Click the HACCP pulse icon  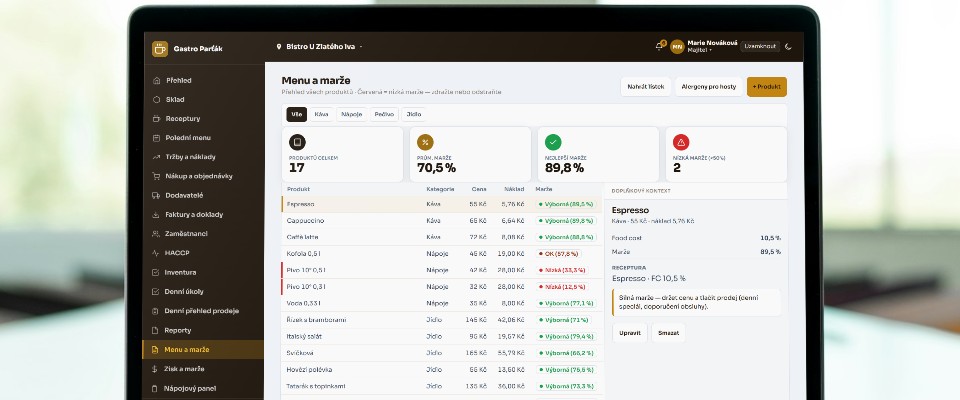156,253
